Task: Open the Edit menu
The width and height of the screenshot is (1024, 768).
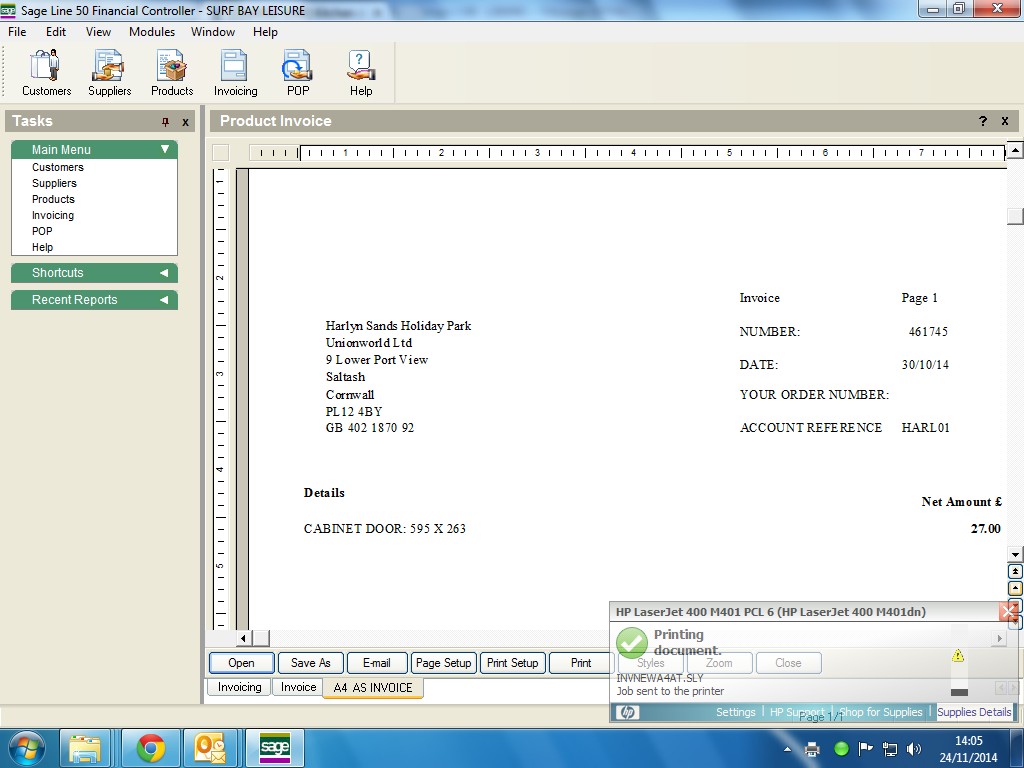Action: (x=56, y=31)
